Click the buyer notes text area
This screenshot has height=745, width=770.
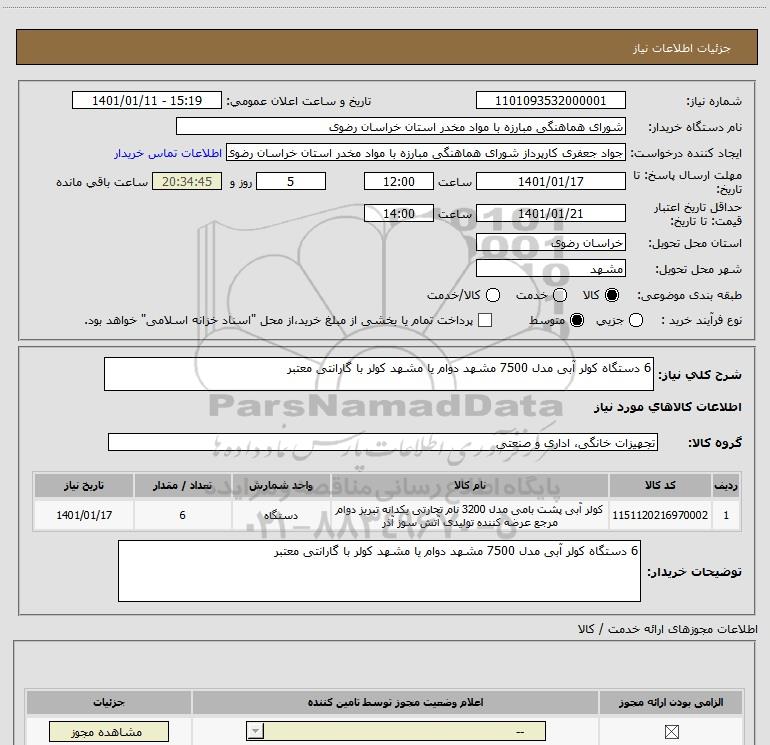[379, 571]
